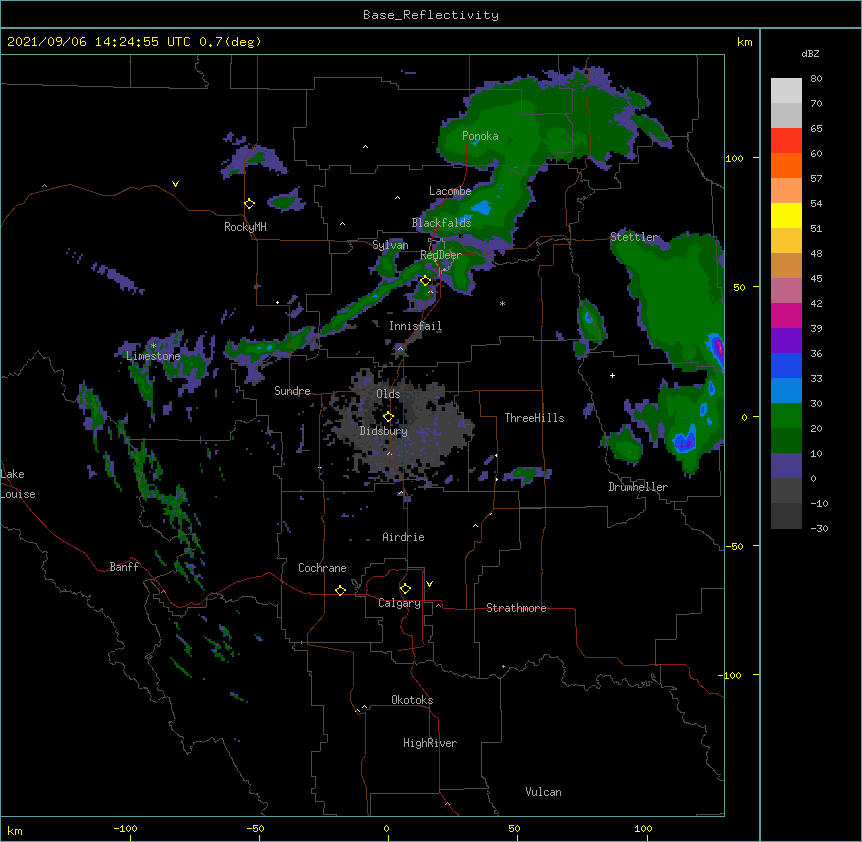
Task: Click the Stettler city label
Action: [x=634, y=237]
